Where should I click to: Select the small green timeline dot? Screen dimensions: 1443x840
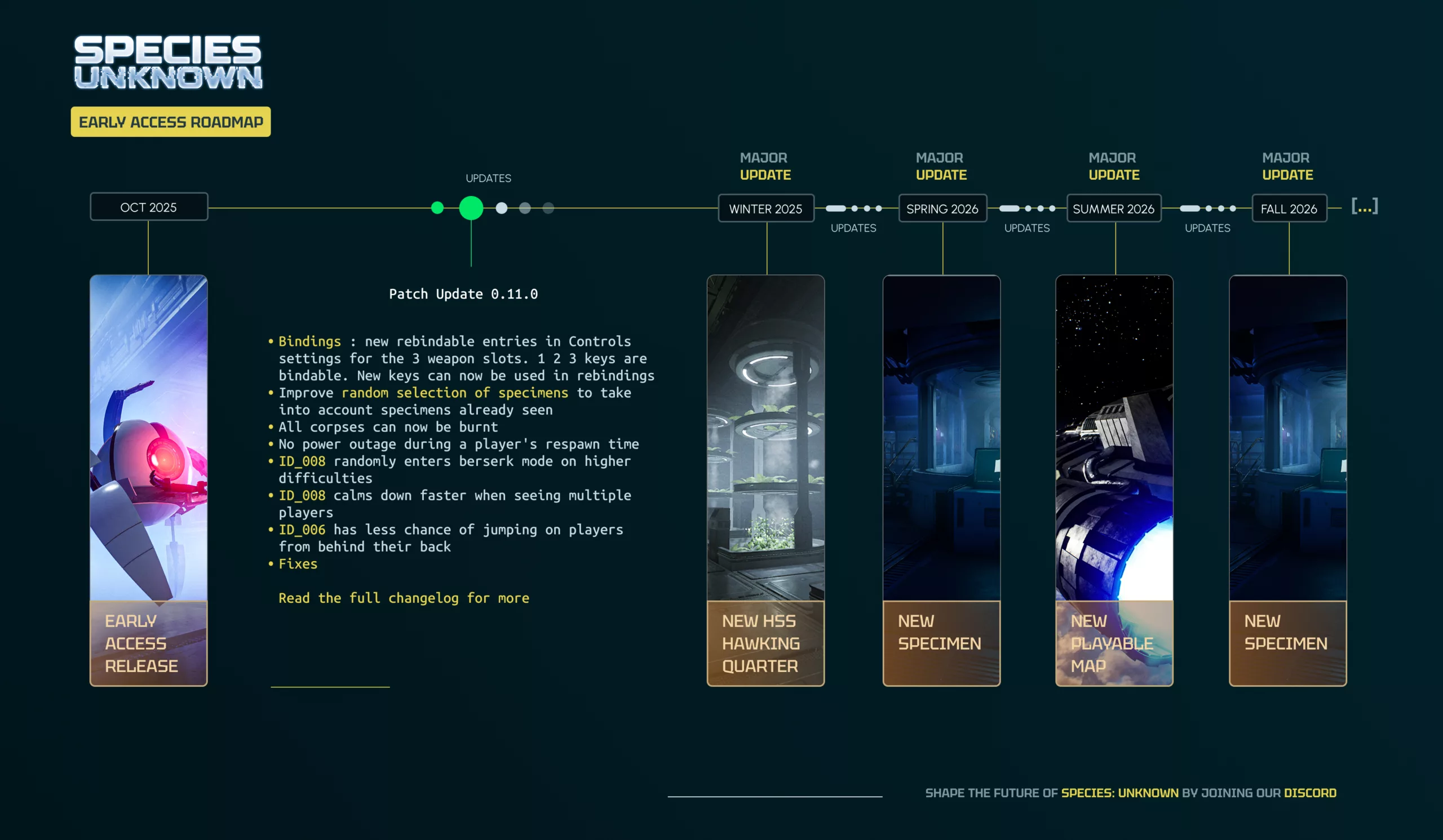point(437,208)
